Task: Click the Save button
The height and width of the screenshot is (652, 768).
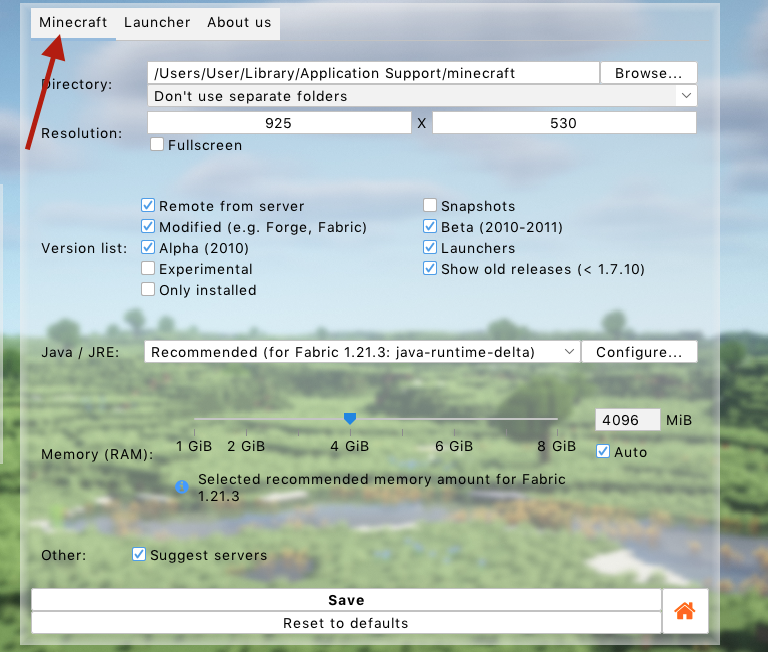Action: click(346, 600)
